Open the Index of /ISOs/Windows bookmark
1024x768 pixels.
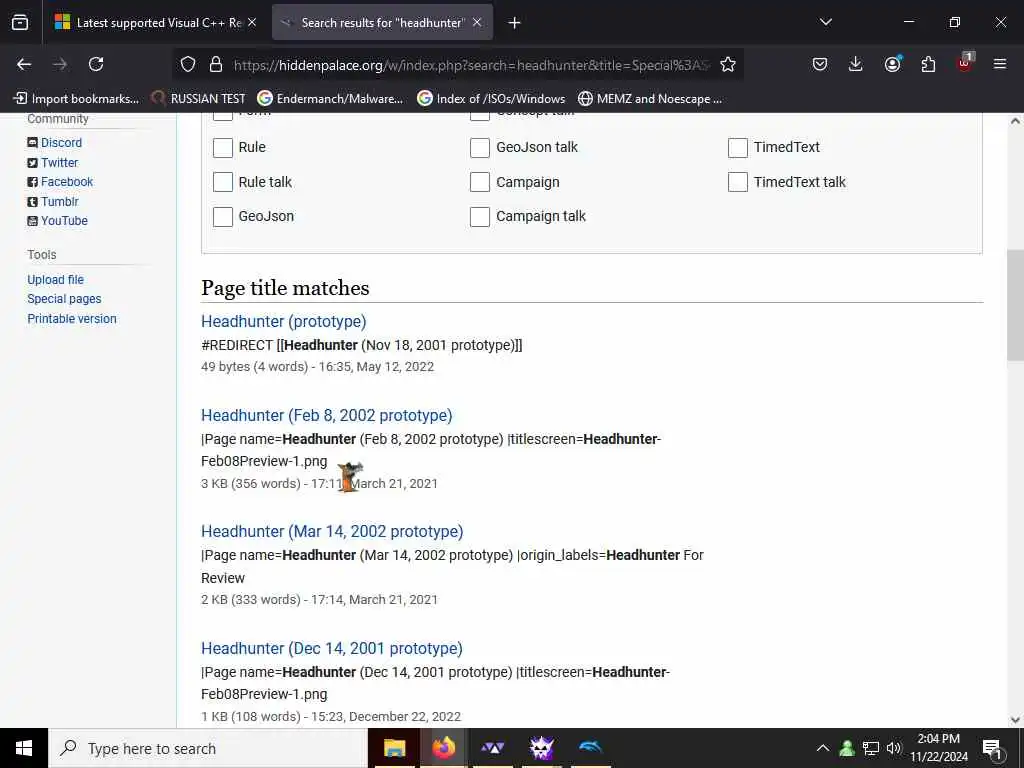point(491,99)
